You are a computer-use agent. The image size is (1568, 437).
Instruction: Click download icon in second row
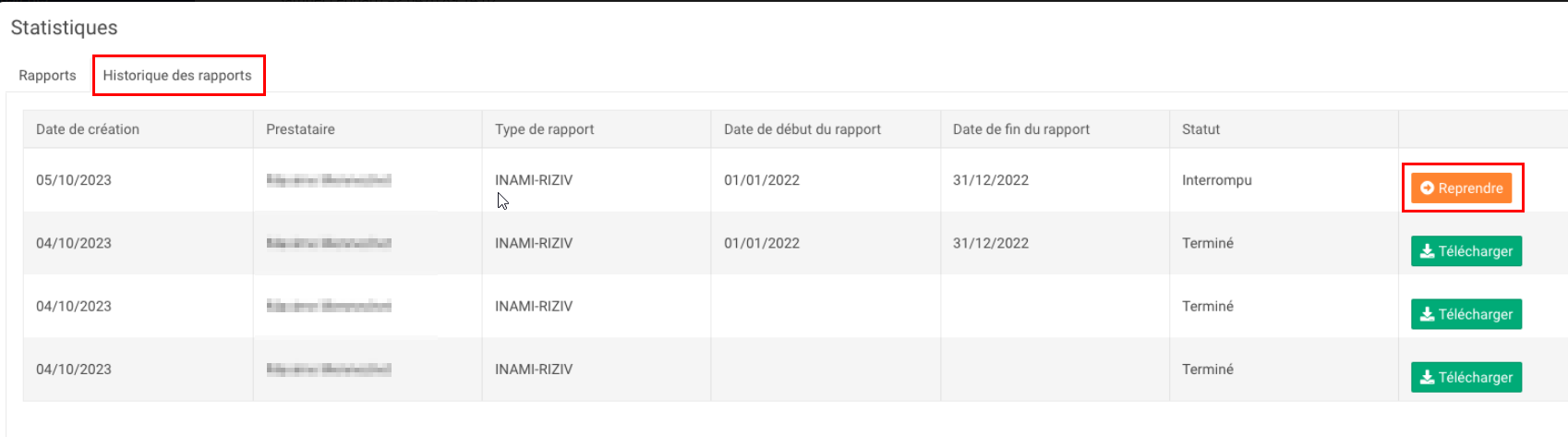tap(1427, 251)
